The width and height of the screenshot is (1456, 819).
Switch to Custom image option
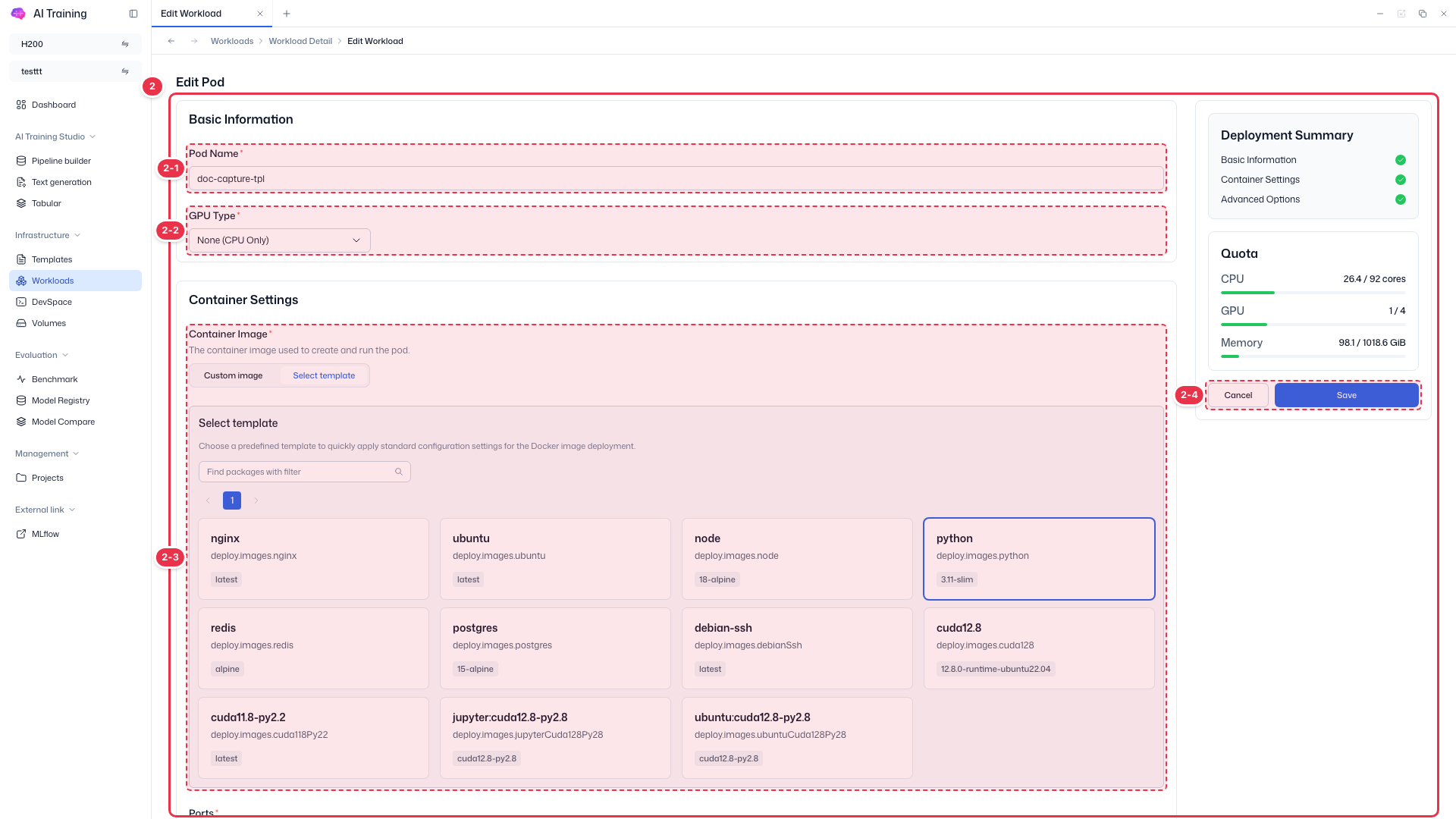[x=234, y=375]
